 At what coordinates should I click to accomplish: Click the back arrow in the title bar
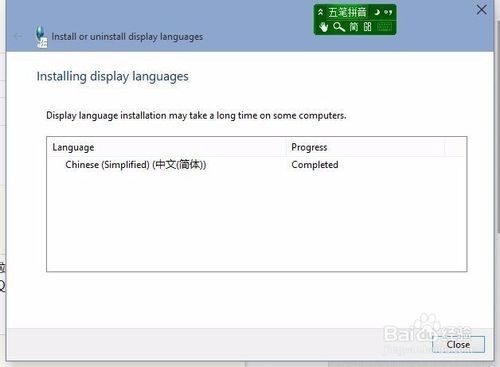[x=18, y=36]
